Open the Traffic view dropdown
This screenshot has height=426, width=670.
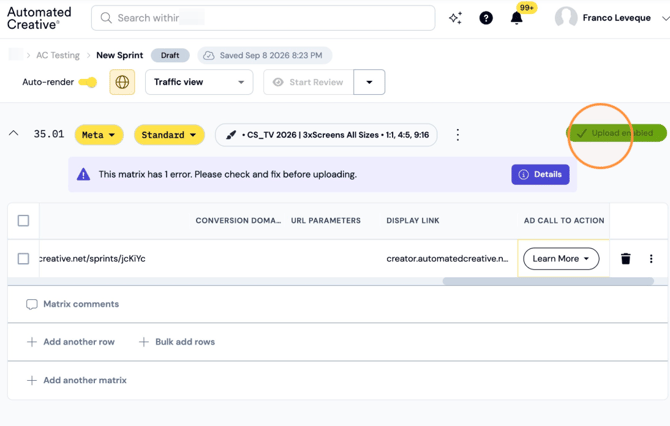199,82
